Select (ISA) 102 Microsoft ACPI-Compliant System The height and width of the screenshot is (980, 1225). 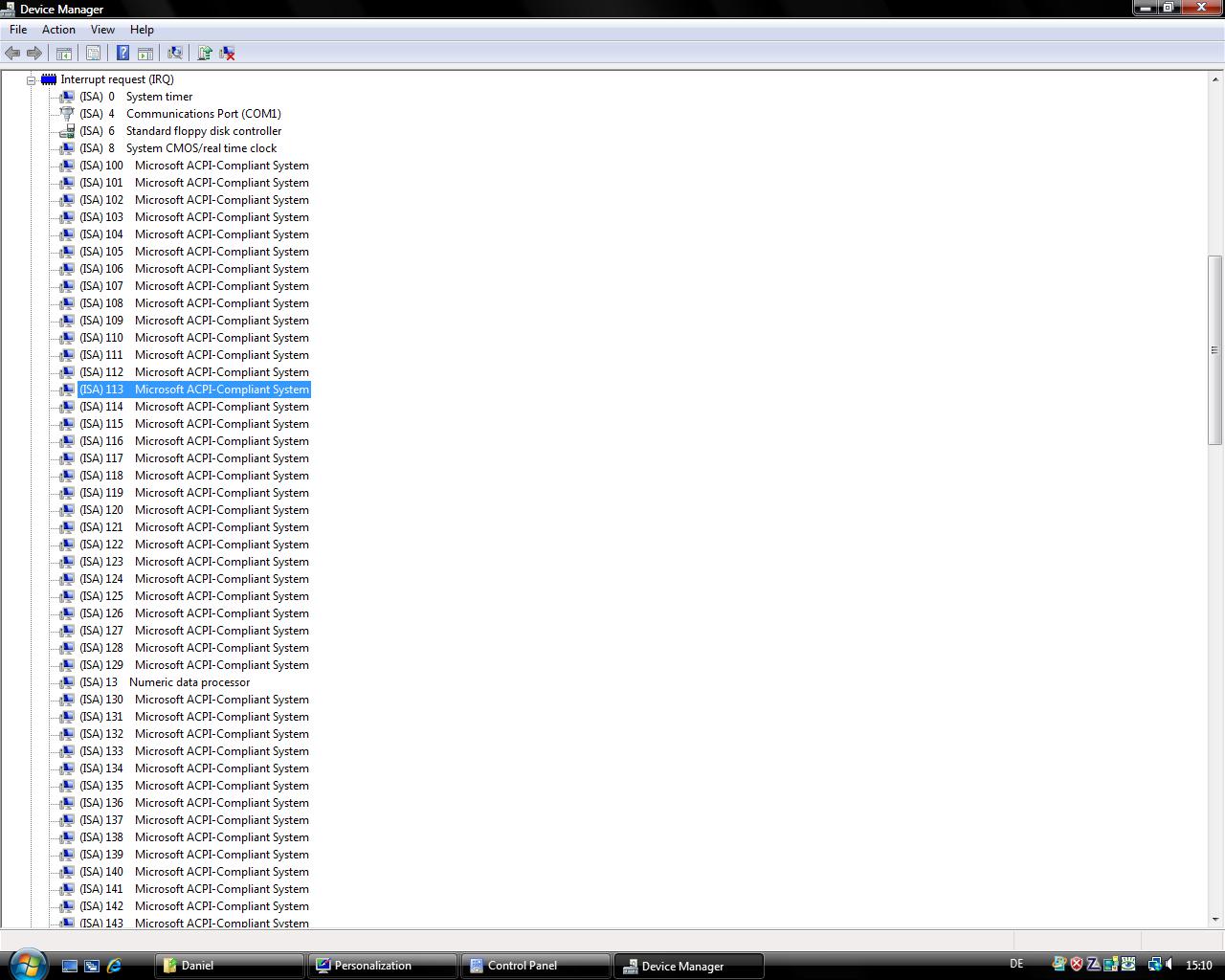click(194, 200)
